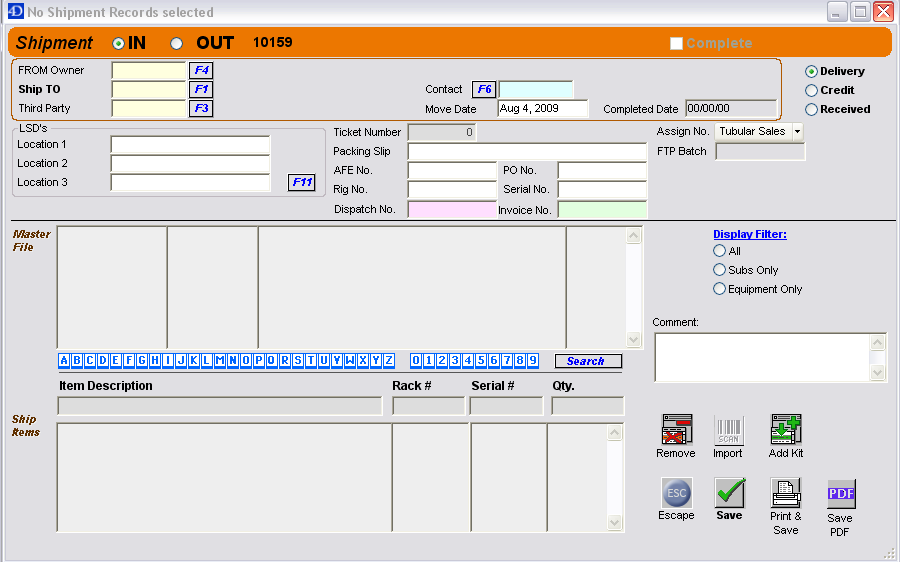The width and height of the screenshot is (900, 562).
Task: Click the Import barcode scan icon
Action: (x=728, y=430)
